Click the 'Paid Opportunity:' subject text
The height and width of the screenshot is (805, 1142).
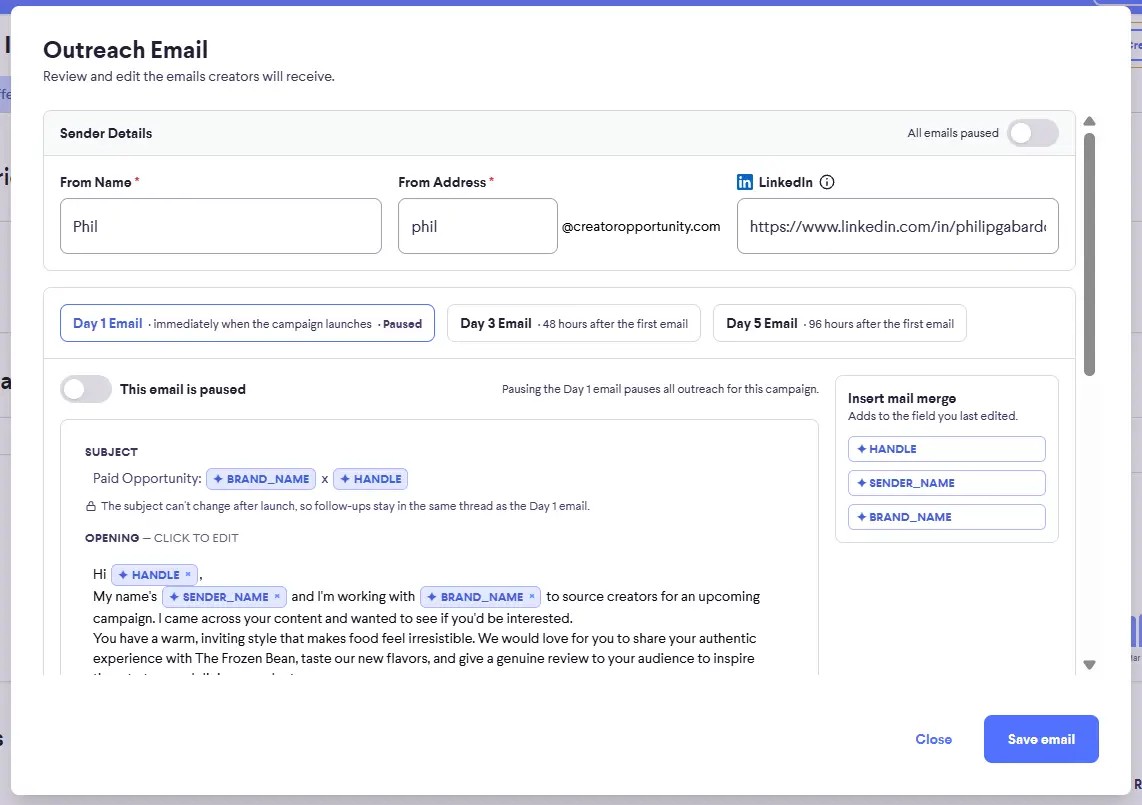[147, 479]
